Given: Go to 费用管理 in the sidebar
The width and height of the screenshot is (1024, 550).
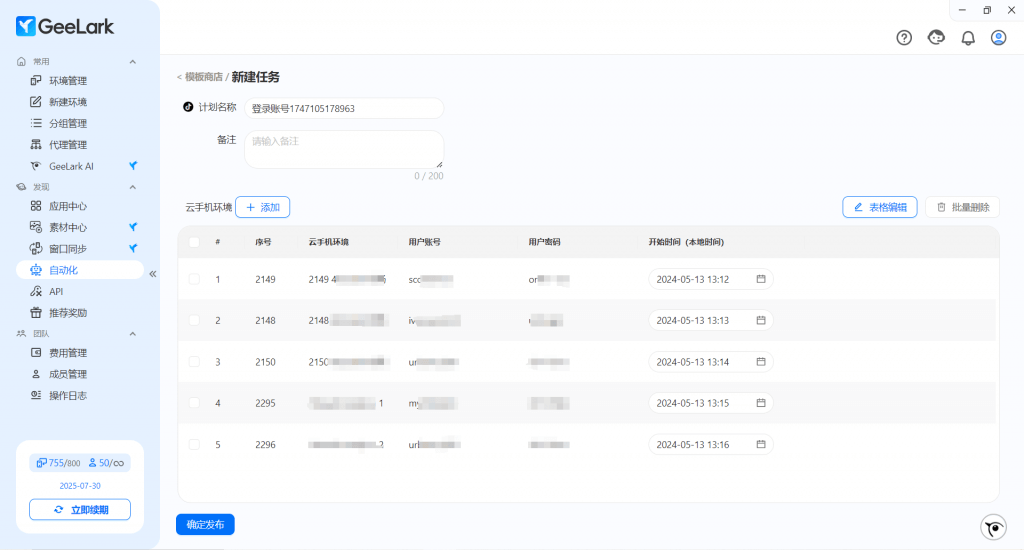Looking at the screenshot, I should pos(68,353).
